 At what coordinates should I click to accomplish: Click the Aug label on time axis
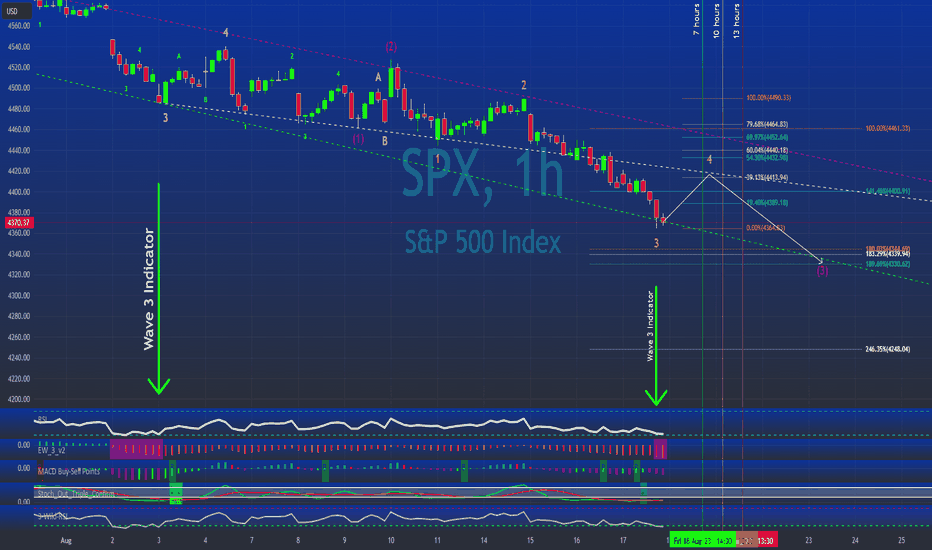(x=66, y=540)
